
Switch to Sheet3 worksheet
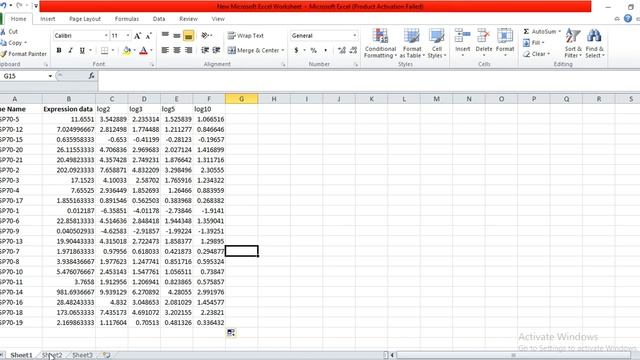[x=82, y=355]
